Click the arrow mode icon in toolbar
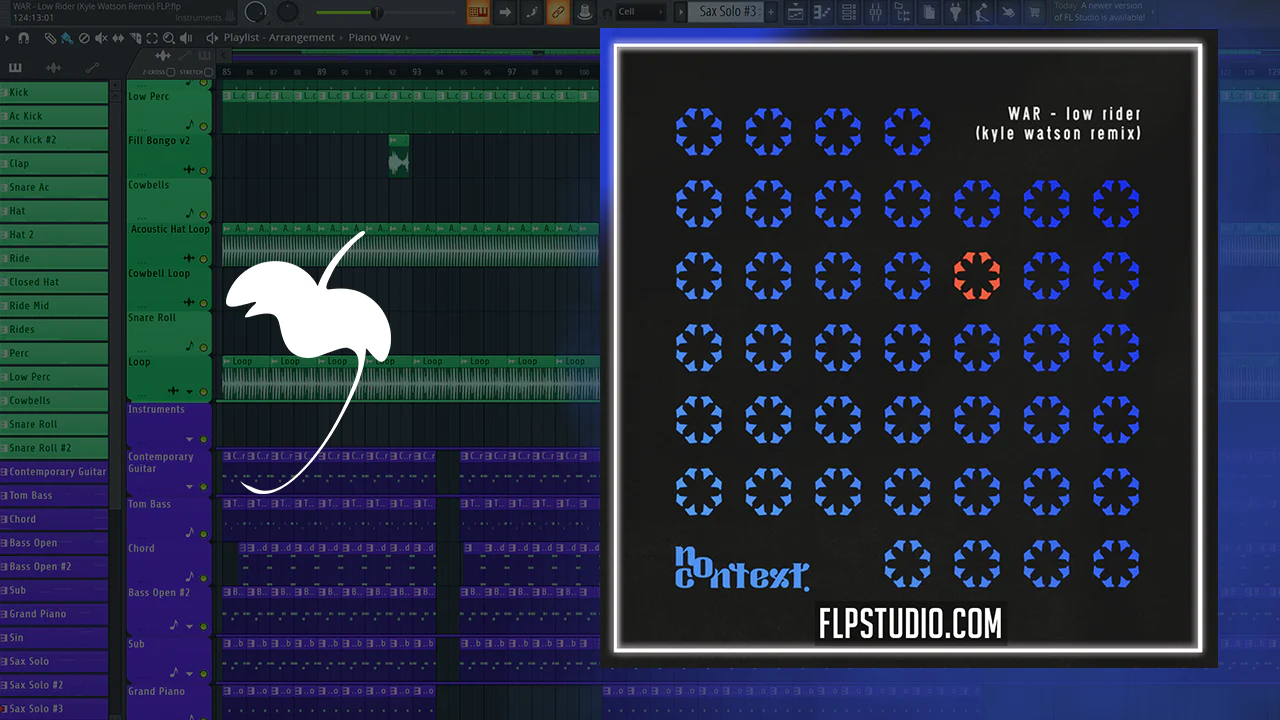 point(505,12)
